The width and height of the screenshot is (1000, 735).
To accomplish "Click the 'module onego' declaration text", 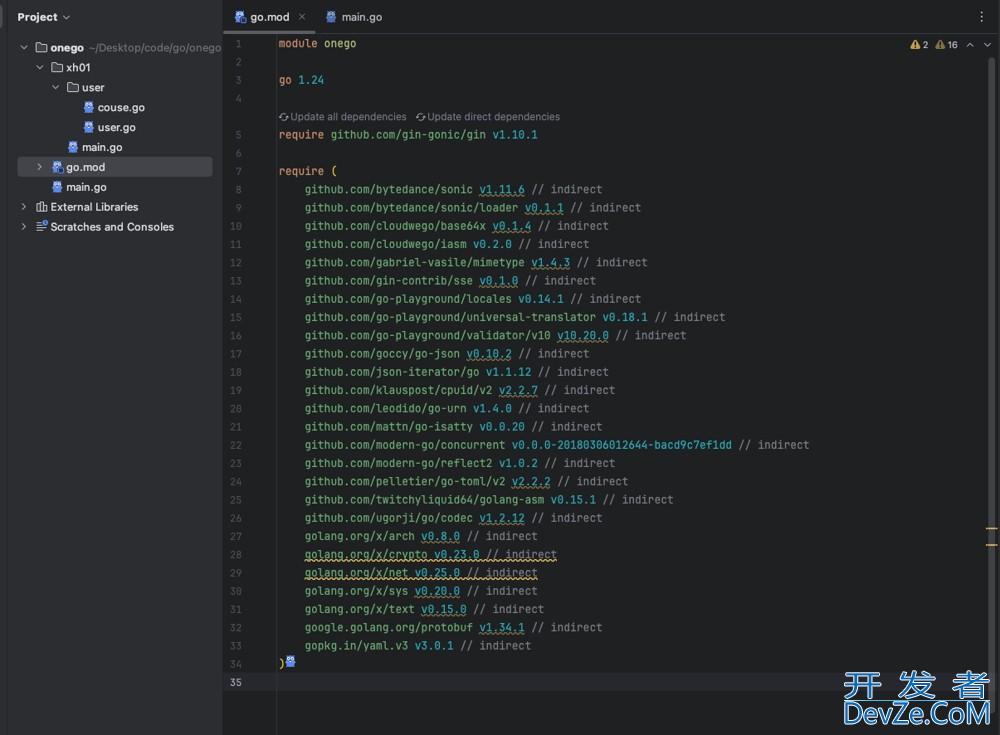I will (x=317, y=43).
